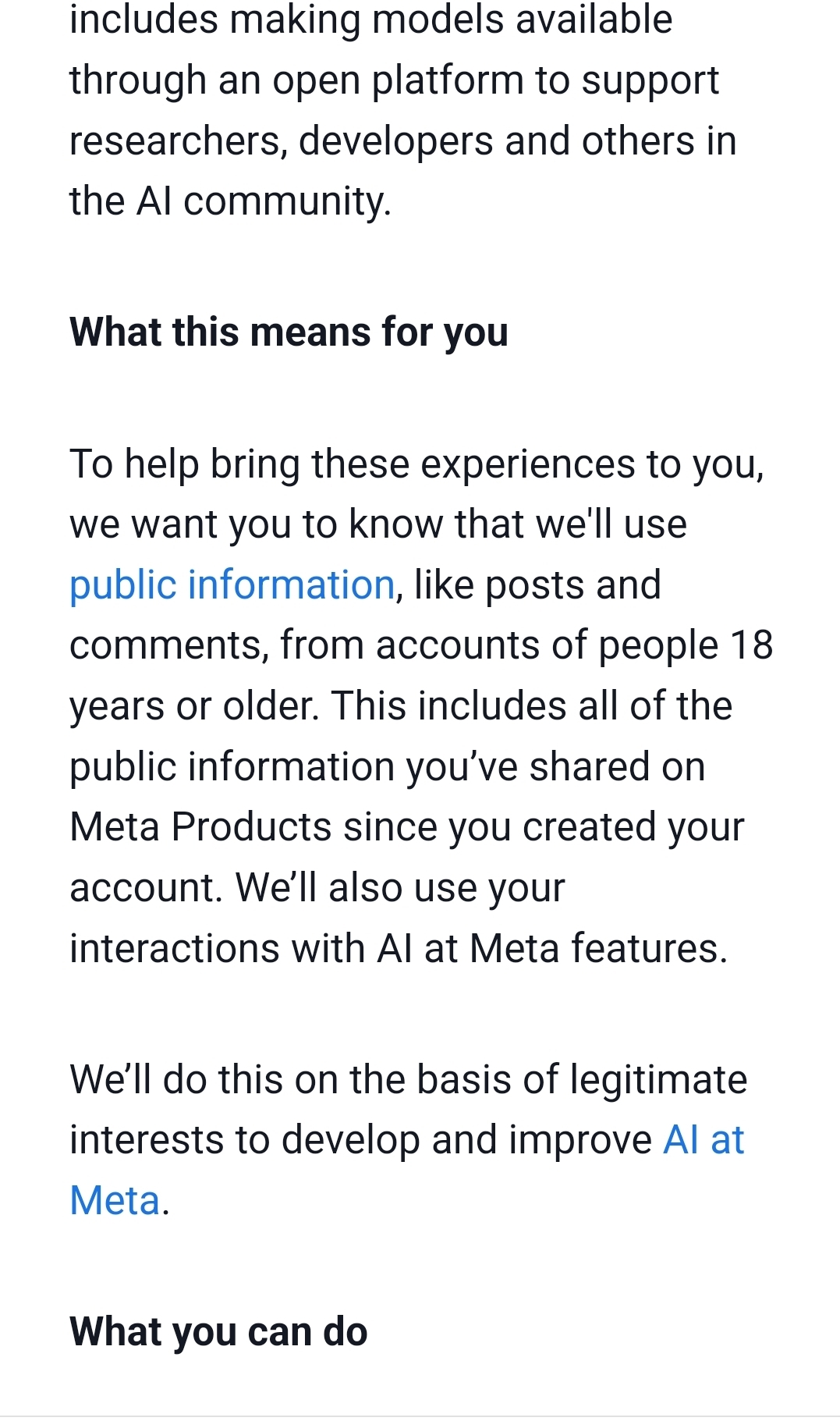The width and height of the screenshot is (840, 1421).
Task: Click the text "researchers, developers and others in"
Action: tap(402, 141)
